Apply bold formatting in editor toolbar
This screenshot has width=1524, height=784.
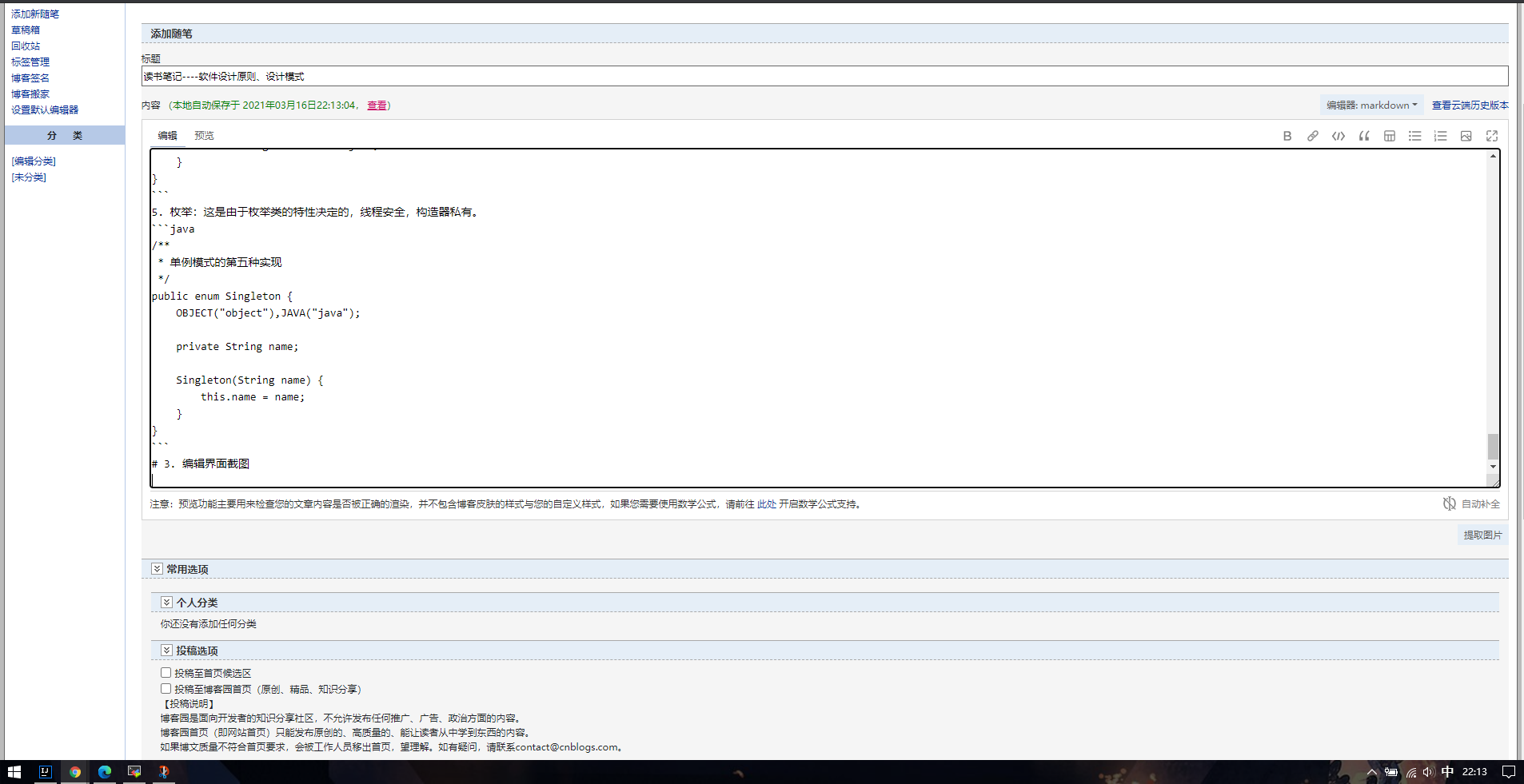click(x=1287, y=136)
